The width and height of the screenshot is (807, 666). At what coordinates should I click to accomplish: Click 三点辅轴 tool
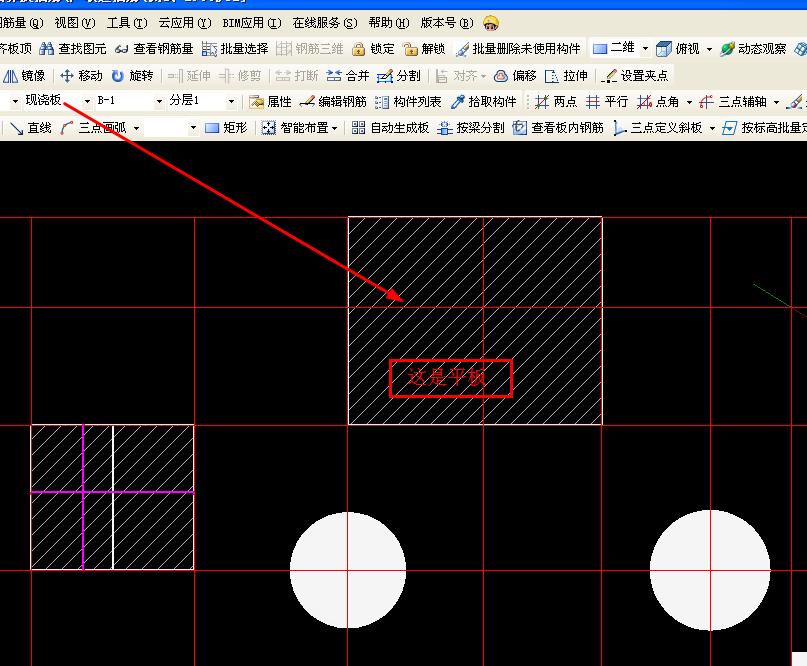tap(733, 102)
